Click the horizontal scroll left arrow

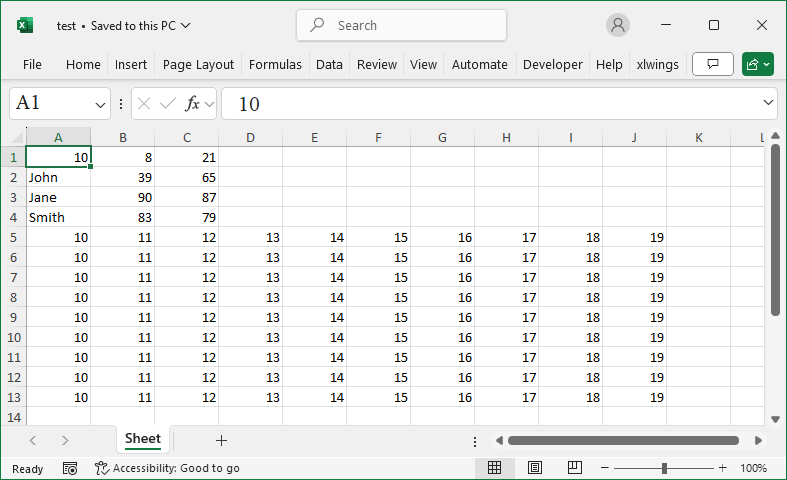point(499,440)
